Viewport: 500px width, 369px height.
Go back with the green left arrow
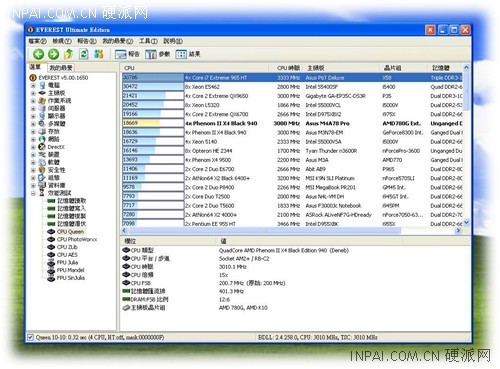pos(38,54)
